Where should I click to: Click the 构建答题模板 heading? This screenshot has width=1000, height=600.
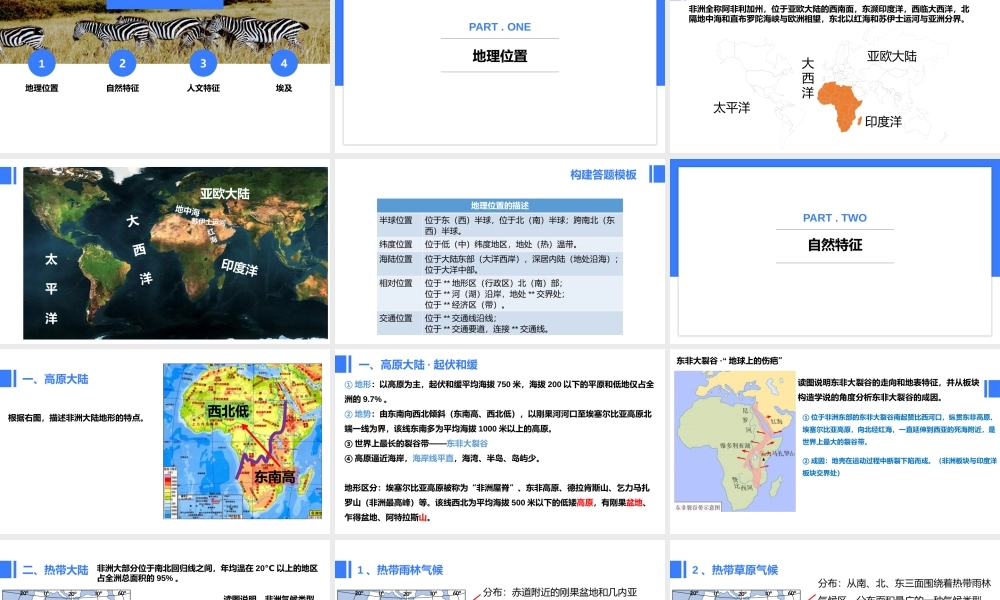pyautogui.click(x=603, y=174)
